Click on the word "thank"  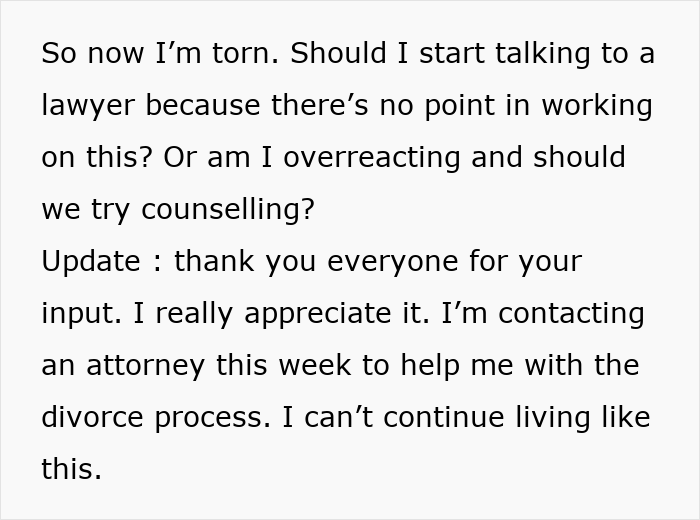click(214, 262)
